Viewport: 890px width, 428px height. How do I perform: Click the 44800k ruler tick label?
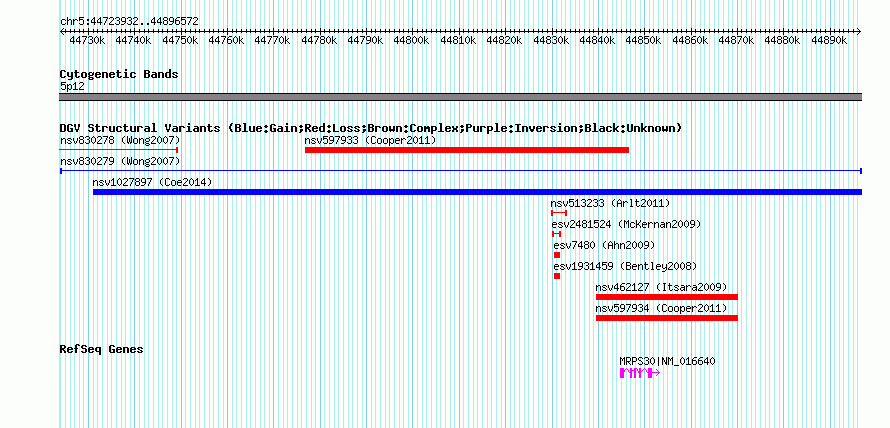(x=412, y=40)
